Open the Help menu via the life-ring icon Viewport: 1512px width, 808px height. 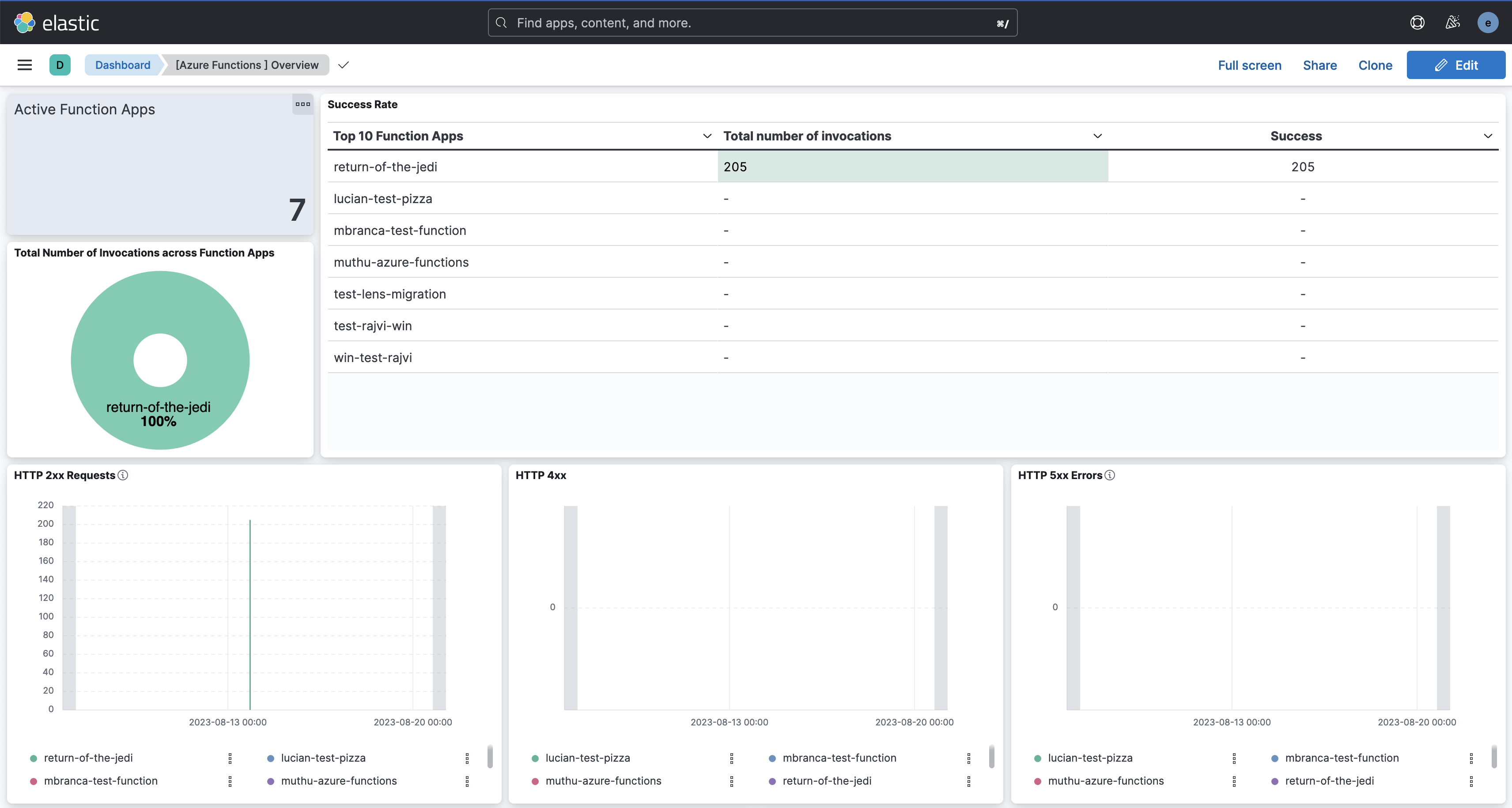(1417, 23)
